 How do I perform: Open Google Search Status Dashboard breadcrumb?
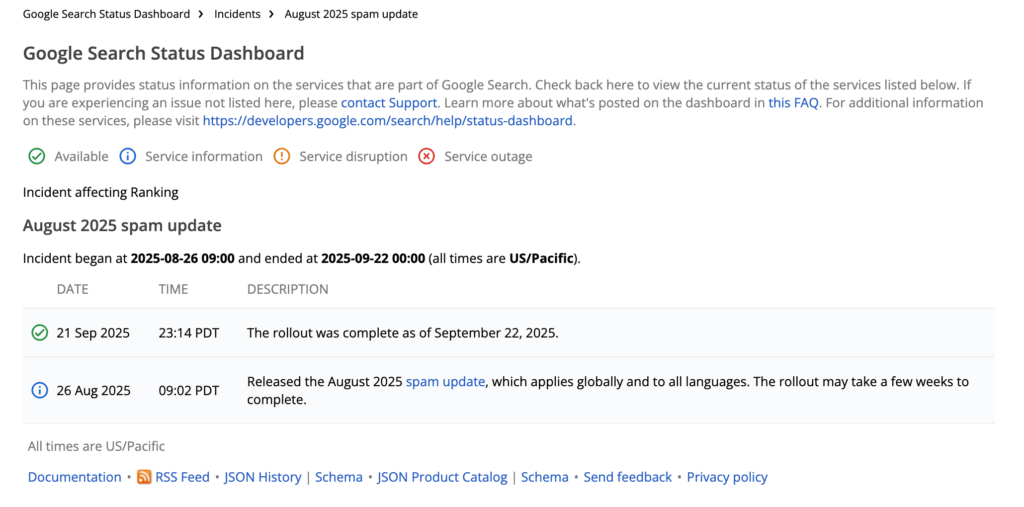(106, 14)
